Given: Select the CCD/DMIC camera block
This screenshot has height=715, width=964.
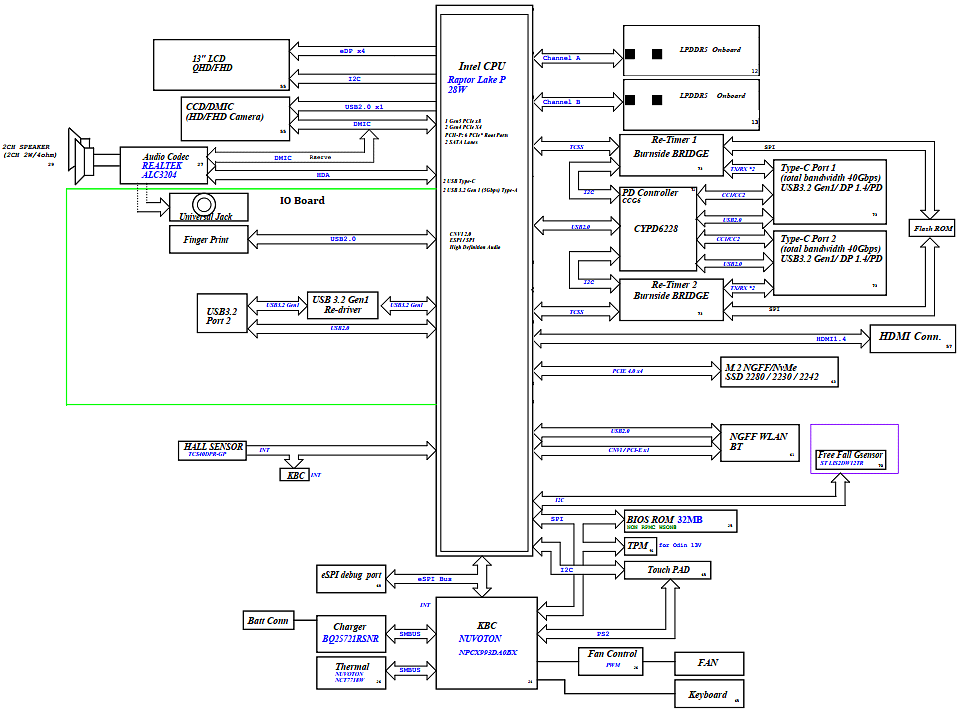Looking at the screenshot, I should point(235,119).
